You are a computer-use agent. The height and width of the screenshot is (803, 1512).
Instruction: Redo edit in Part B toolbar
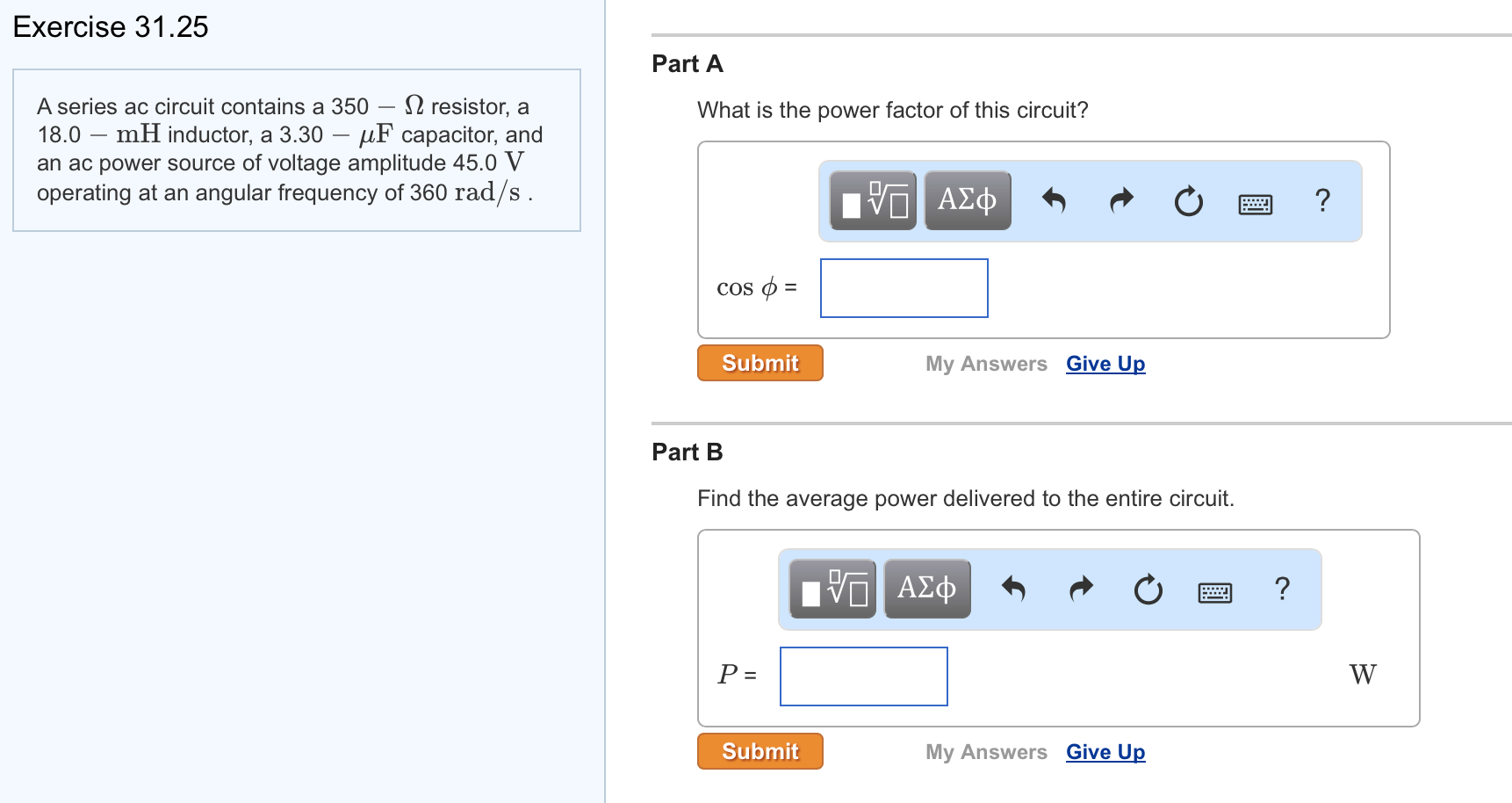(1081, 589)
